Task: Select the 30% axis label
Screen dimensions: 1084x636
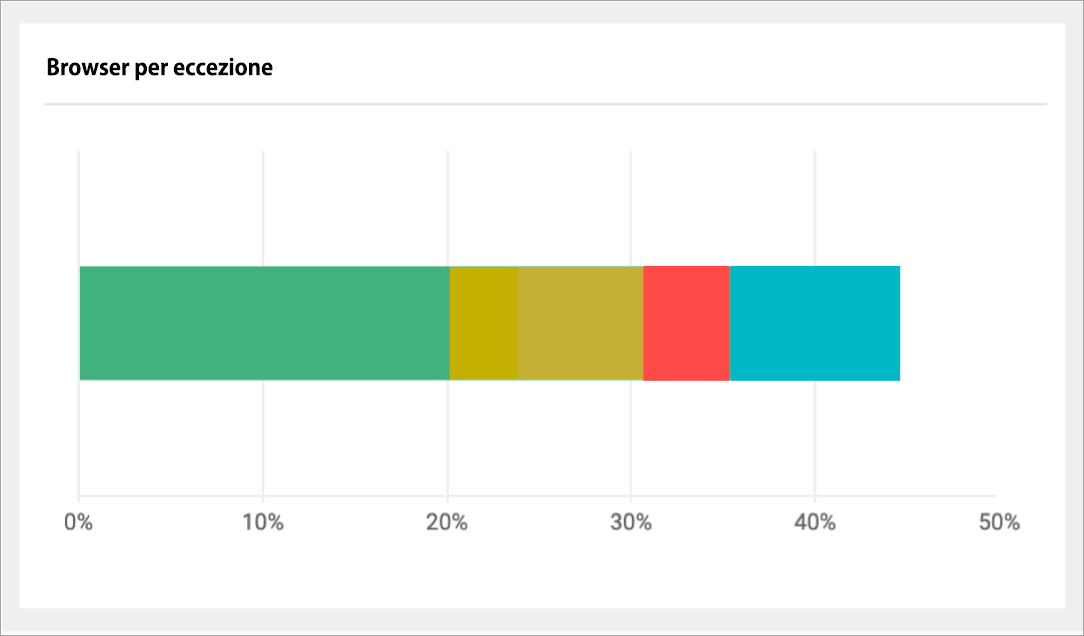Action: tap(631, 523)
